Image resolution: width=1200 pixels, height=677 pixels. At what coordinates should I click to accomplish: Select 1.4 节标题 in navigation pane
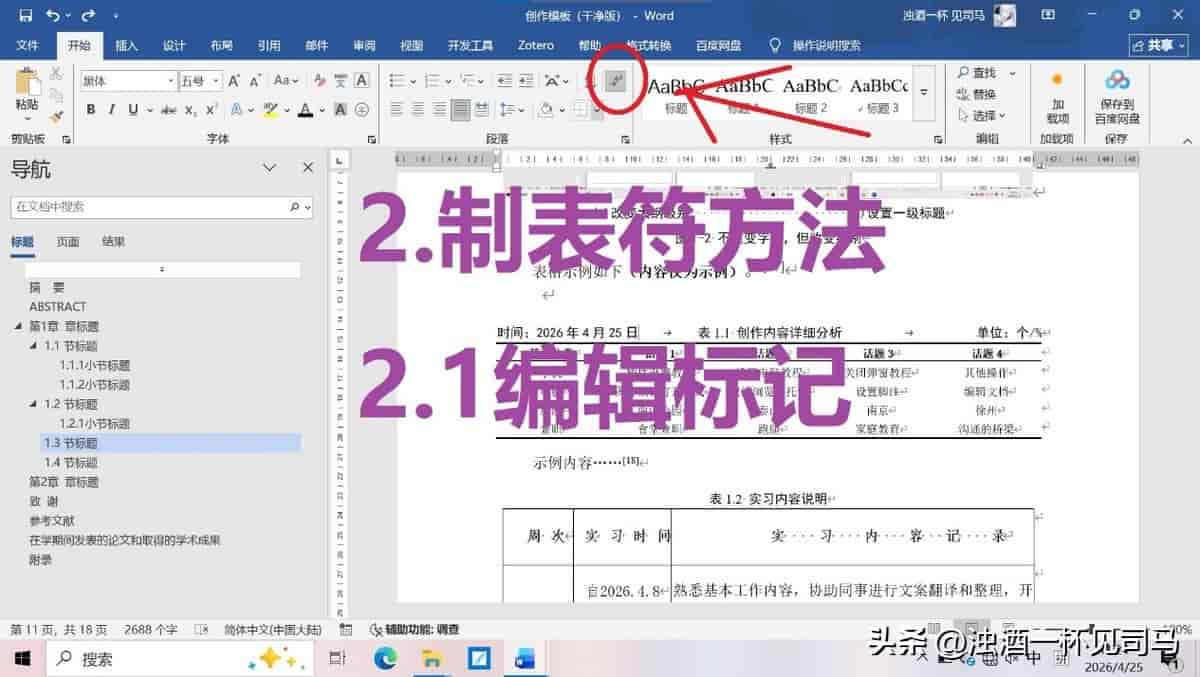tap(71, 462)
